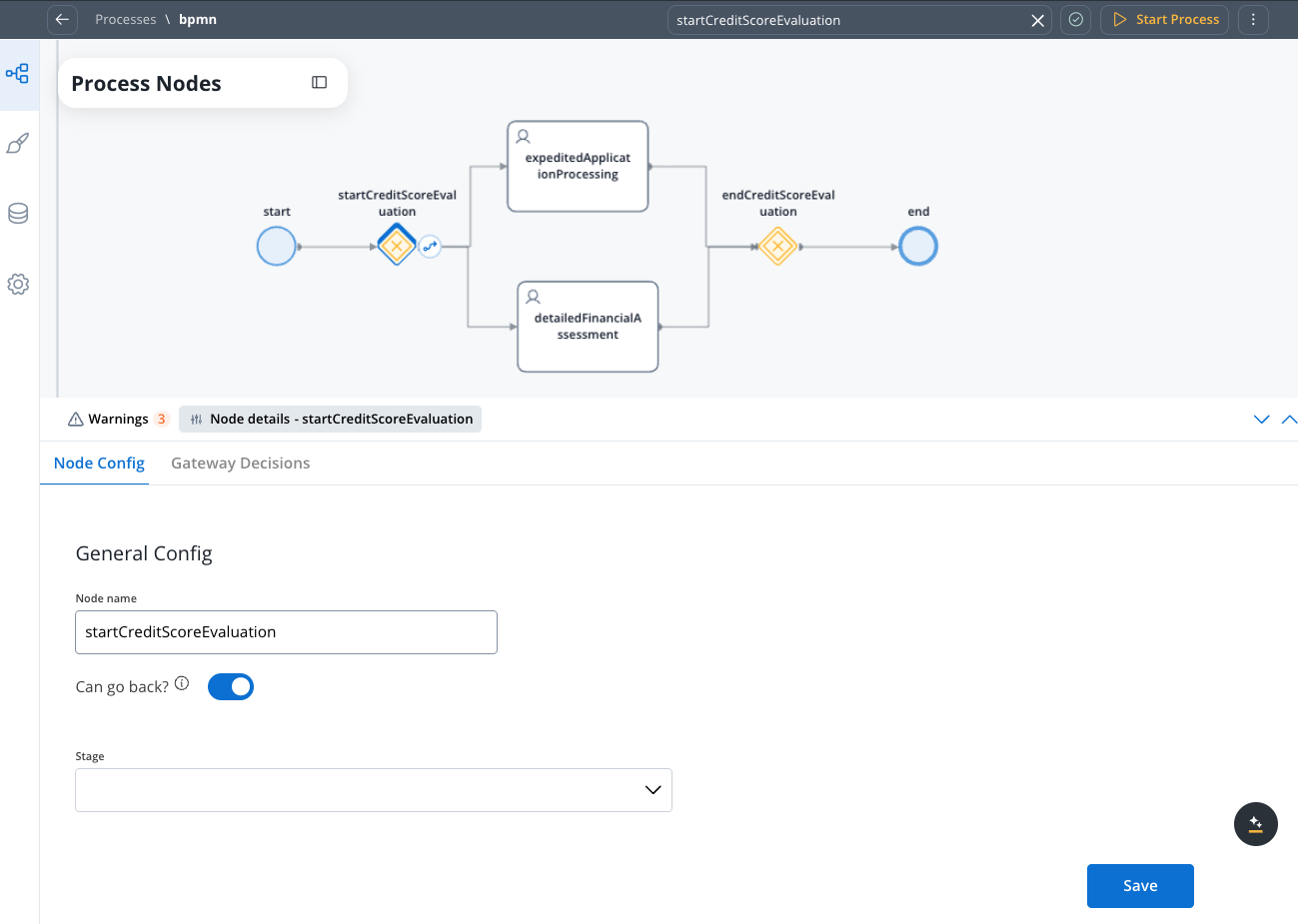Open the Warnings tab
The image size is (1298, 924).
pos(117,419)
